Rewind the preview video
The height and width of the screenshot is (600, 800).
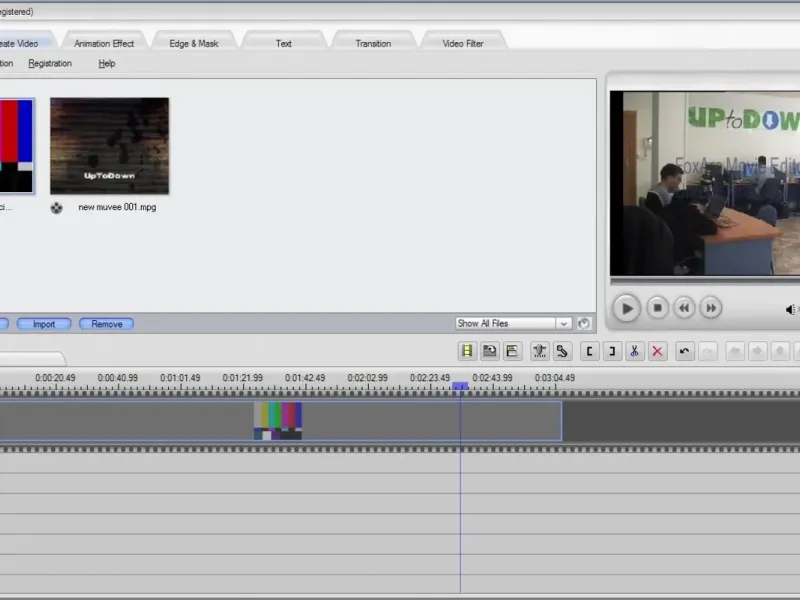[x=684, y=308]
